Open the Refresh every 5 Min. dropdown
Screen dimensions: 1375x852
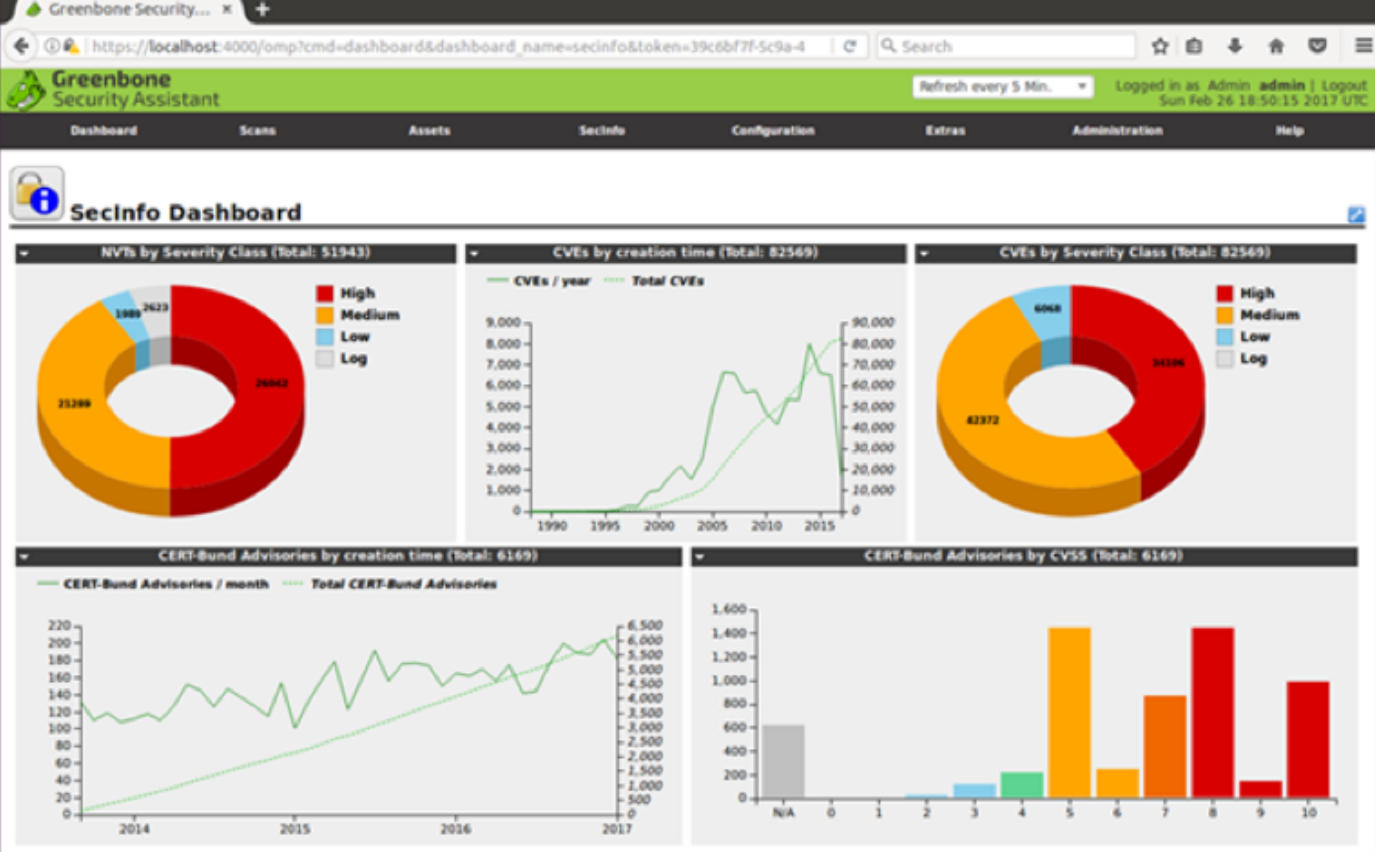pyautogui.click(x=1003, y=87)
